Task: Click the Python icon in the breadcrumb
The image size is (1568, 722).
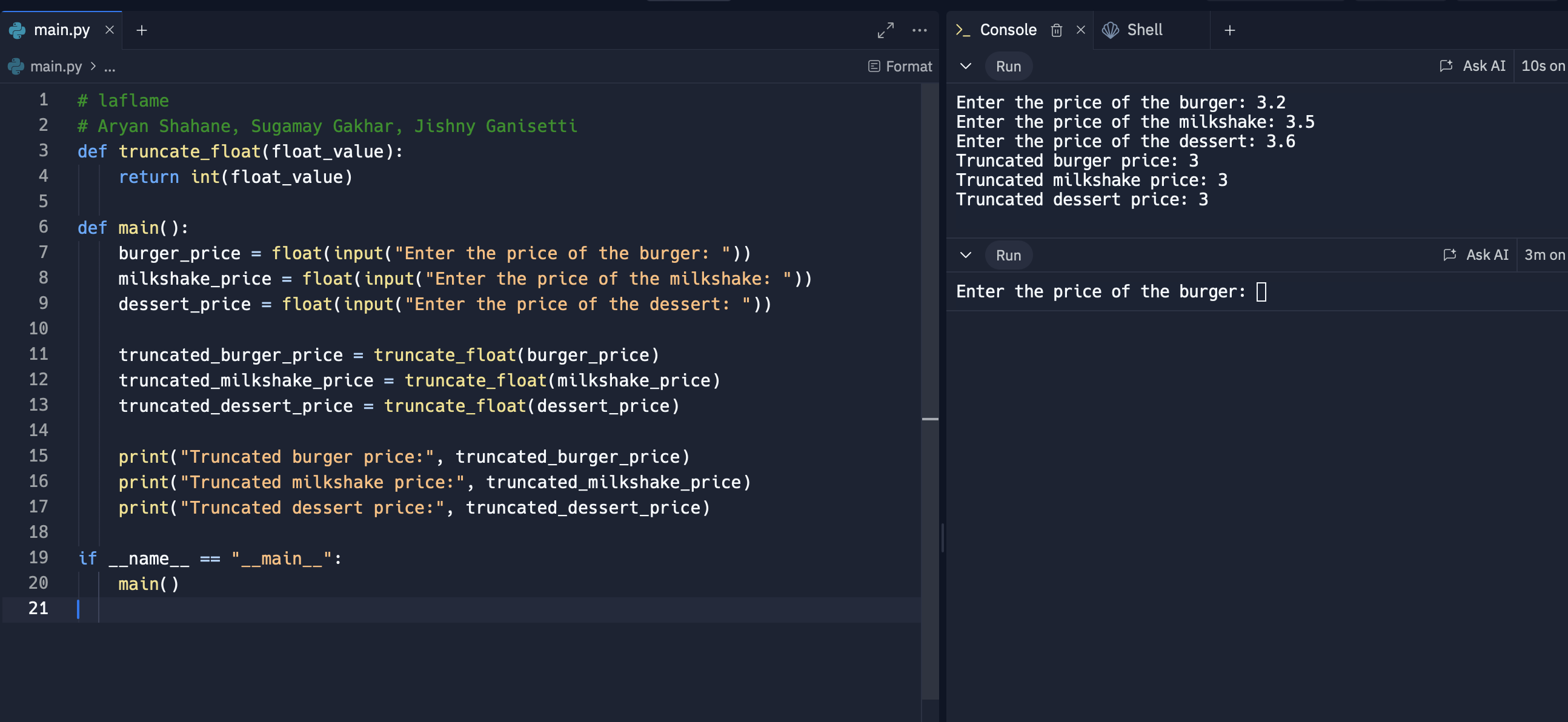Action: pos(16,67)
